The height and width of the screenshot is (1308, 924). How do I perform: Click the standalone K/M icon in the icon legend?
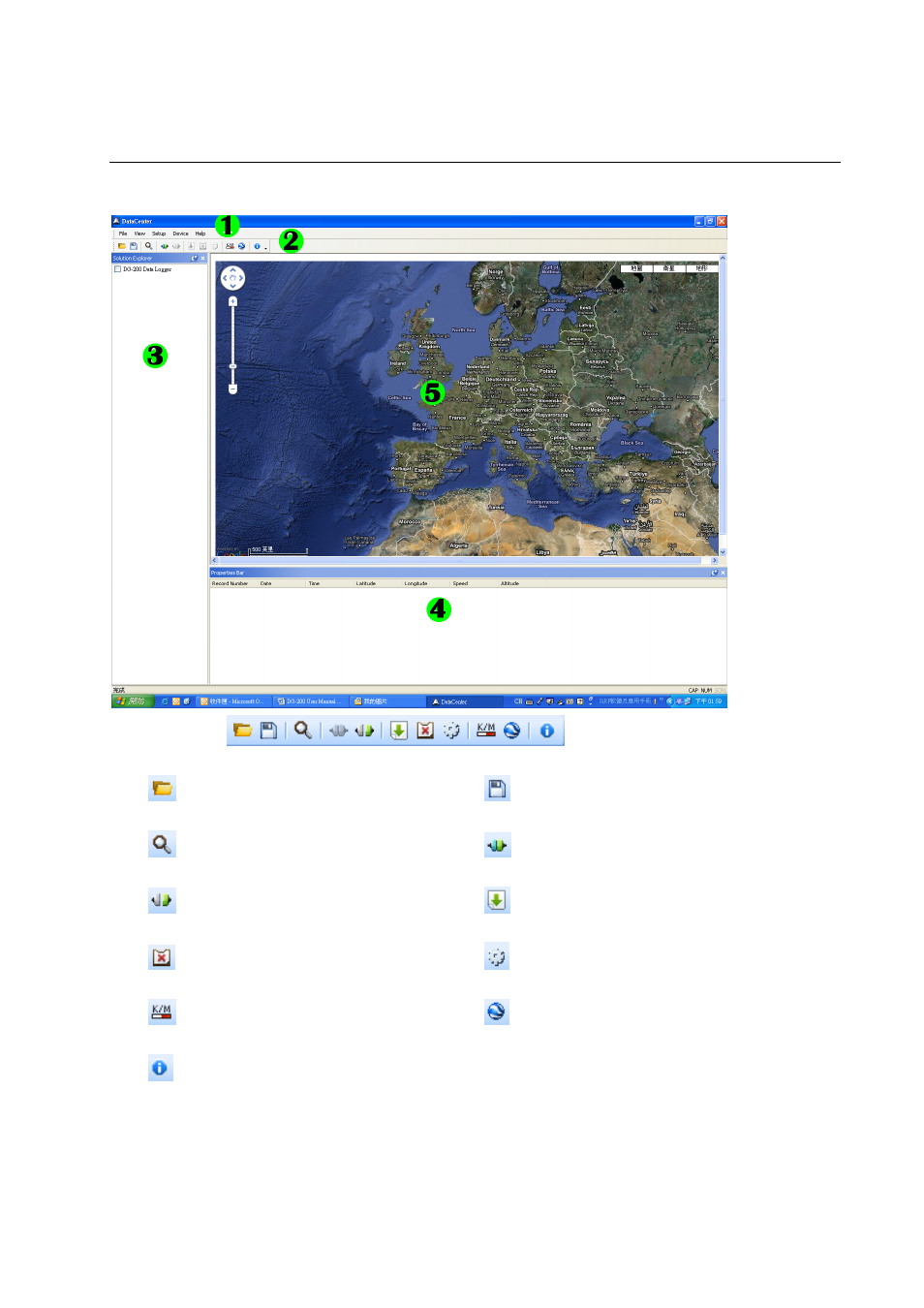click(x=162, y=1012)
